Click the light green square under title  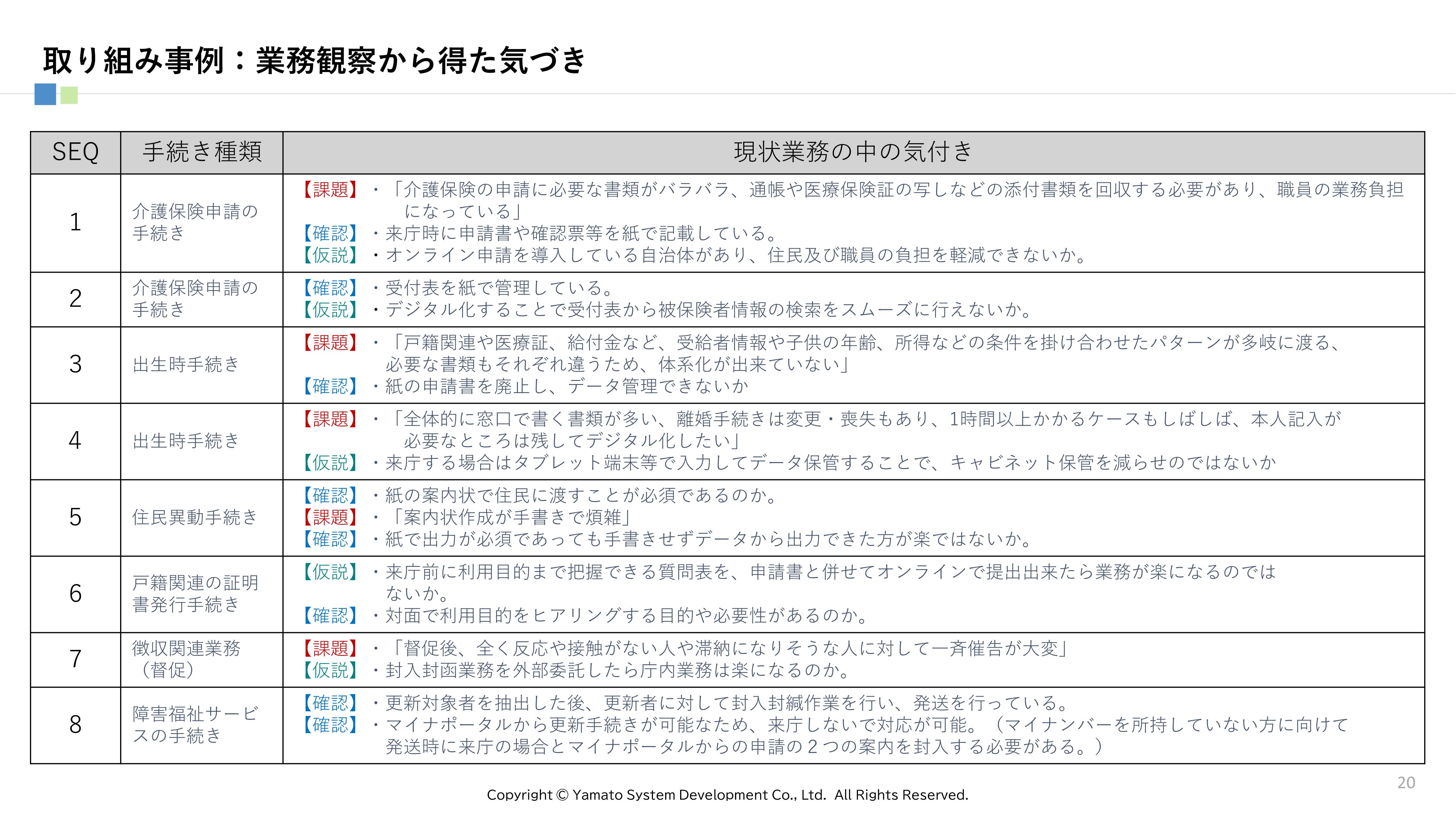pyautogui.click(x=69, y=95)
